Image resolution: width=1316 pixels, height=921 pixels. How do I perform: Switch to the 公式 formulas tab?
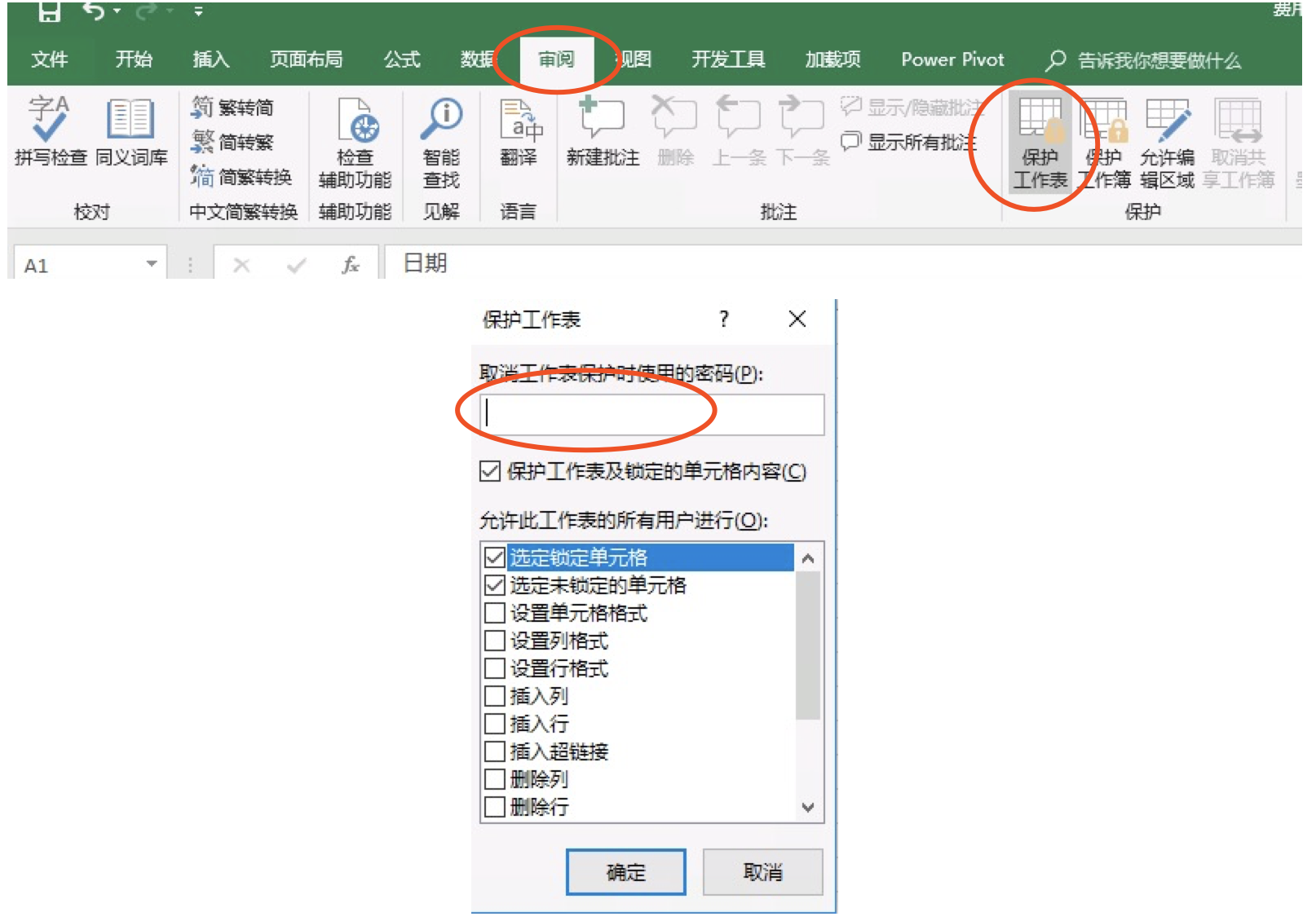coord(402,59)
